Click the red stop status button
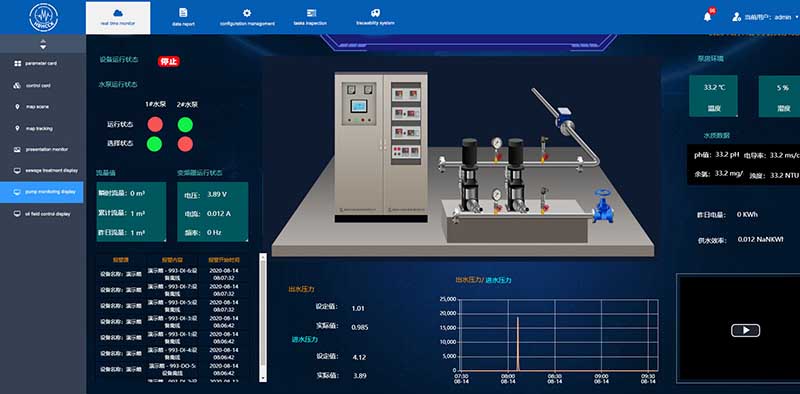The height and width of the screenshot is (394, 800). [168, 61]
